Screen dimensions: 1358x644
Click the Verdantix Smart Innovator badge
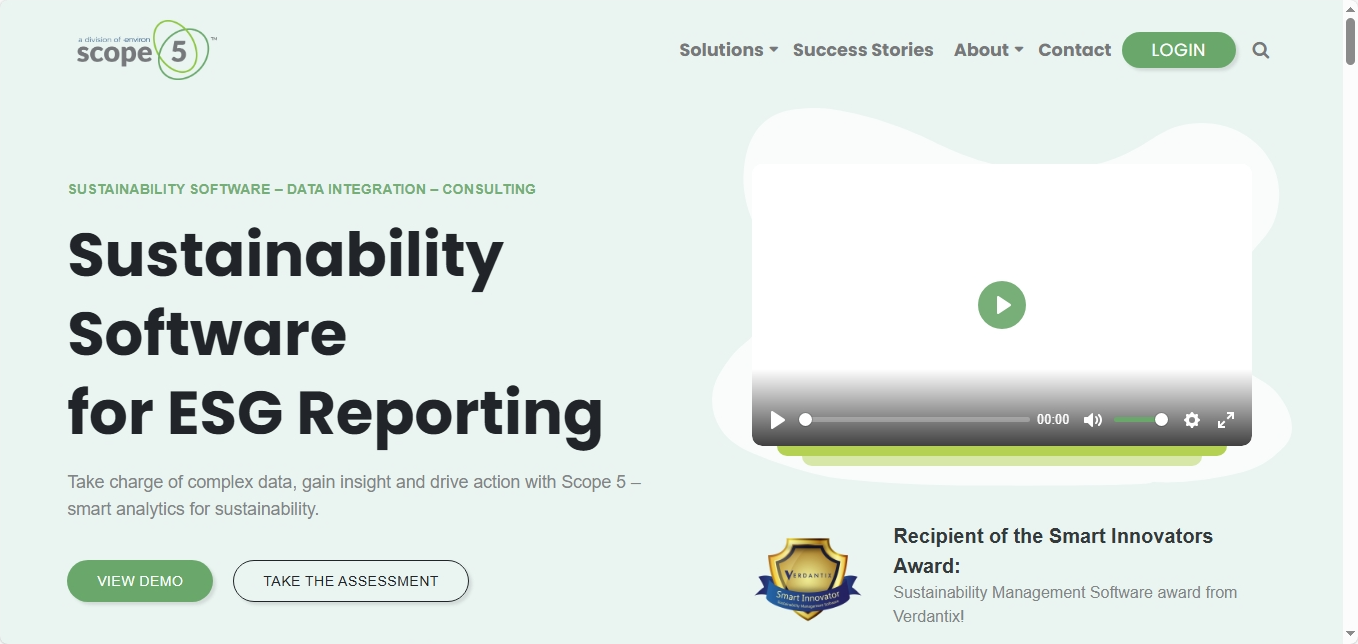[x=808, y=578]
